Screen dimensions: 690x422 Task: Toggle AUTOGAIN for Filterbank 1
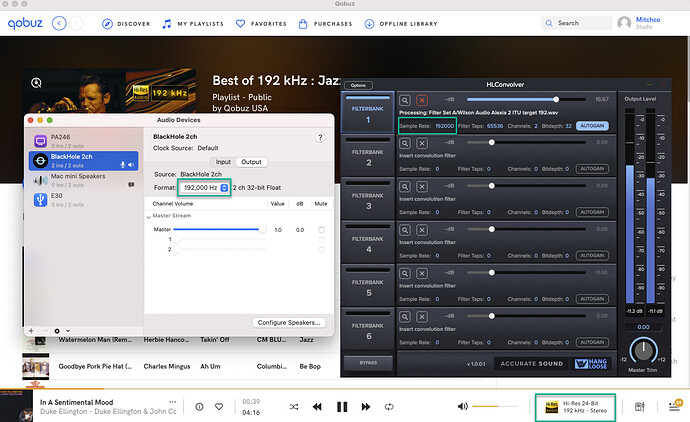click(x=592, y=126)
